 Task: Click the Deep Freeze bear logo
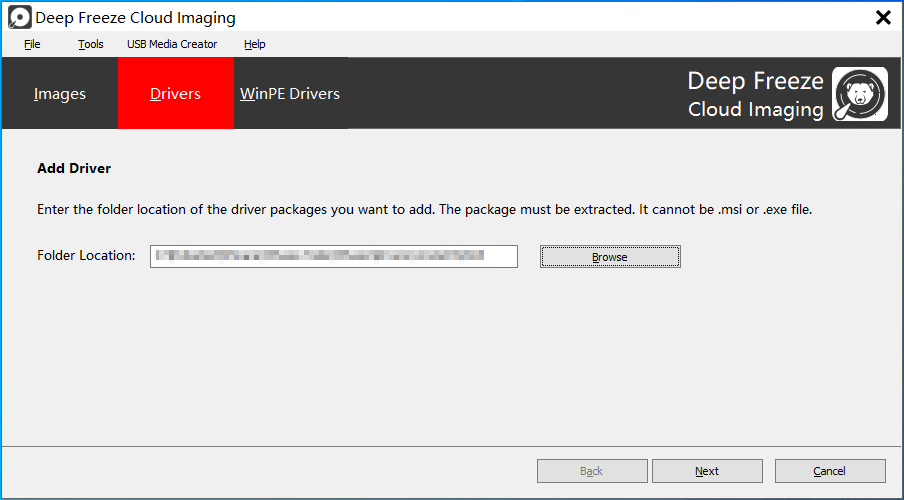point(860,93)
